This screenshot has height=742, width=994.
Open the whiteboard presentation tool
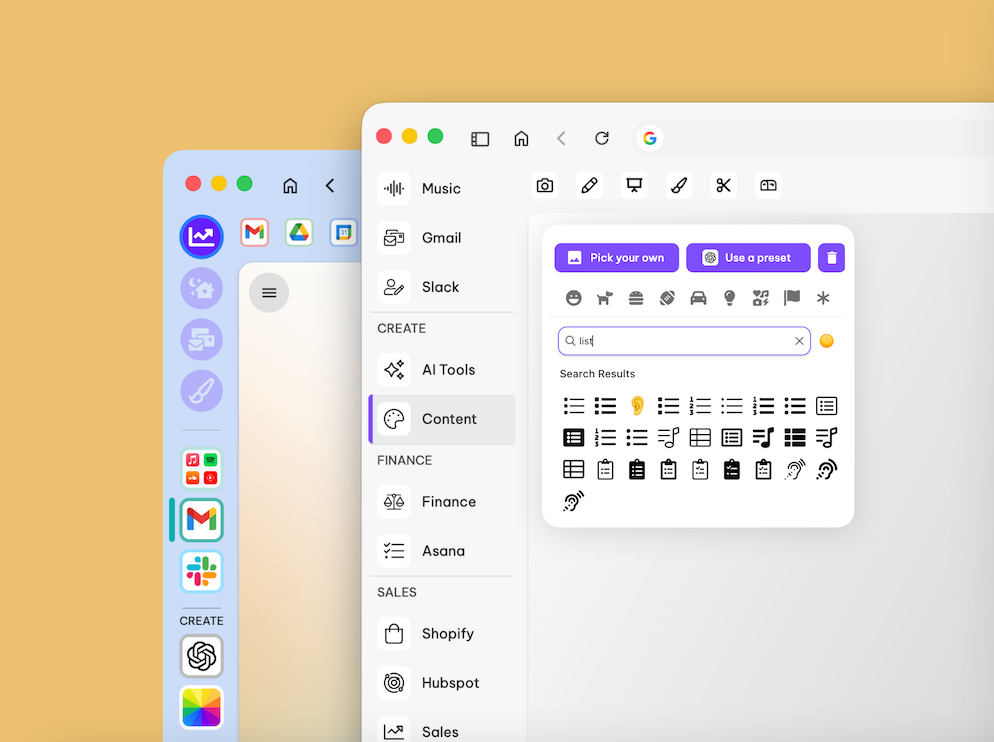coord(633,185)
